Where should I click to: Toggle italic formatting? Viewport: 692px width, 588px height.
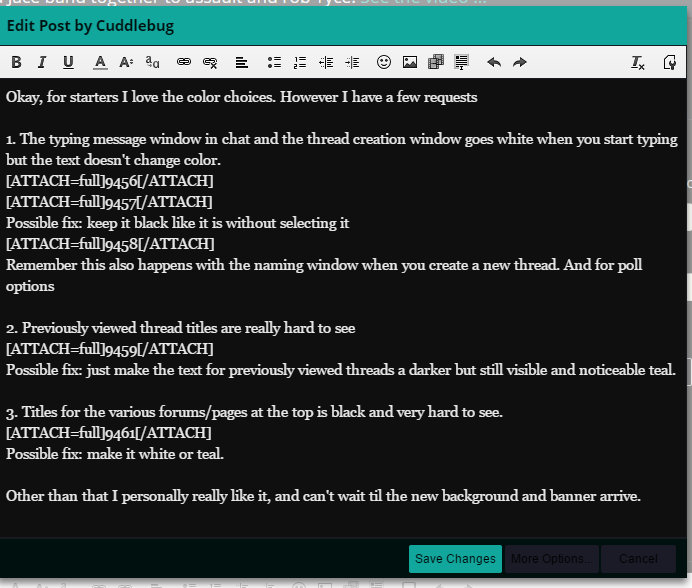click(x=42, y=62)
